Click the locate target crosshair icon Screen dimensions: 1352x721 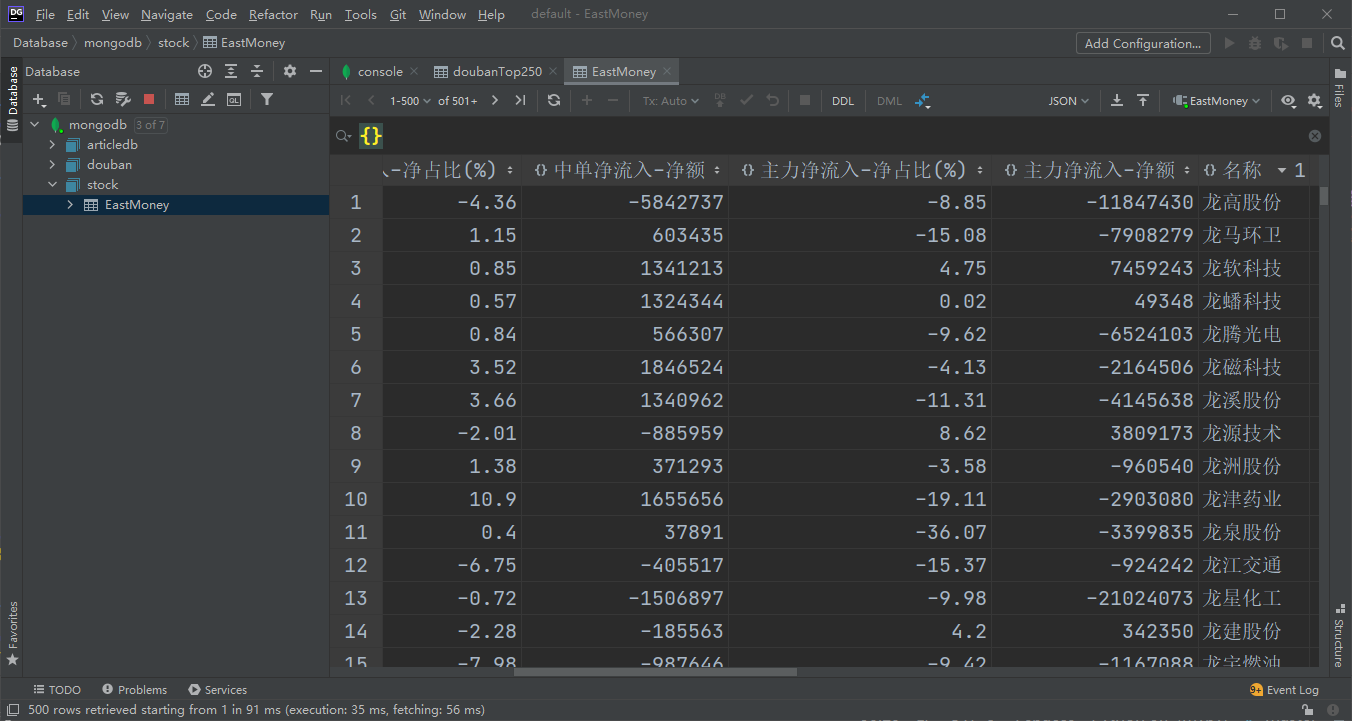click(205, 71)
